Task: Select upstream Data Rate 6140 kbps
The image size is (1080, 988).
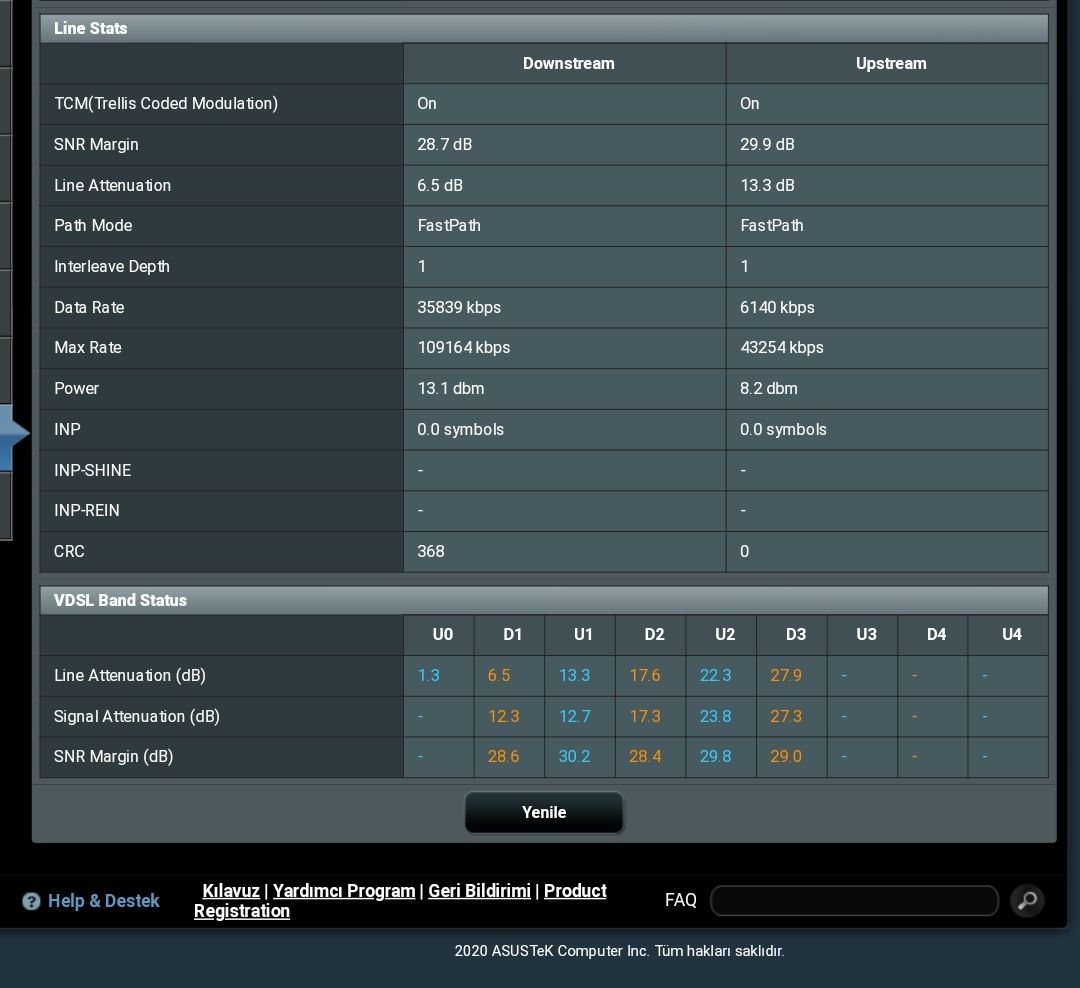Action: [x=777, y=307]
